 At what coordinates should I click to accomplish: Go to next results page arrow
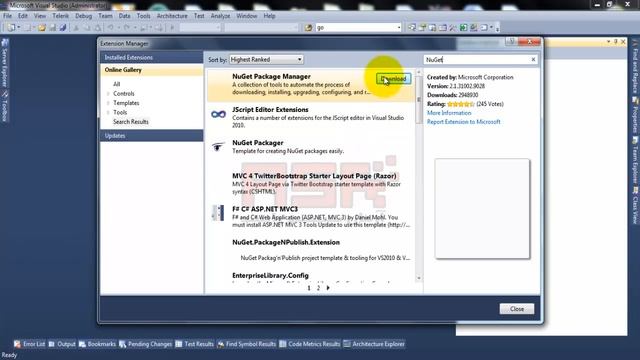coord(328,288)
